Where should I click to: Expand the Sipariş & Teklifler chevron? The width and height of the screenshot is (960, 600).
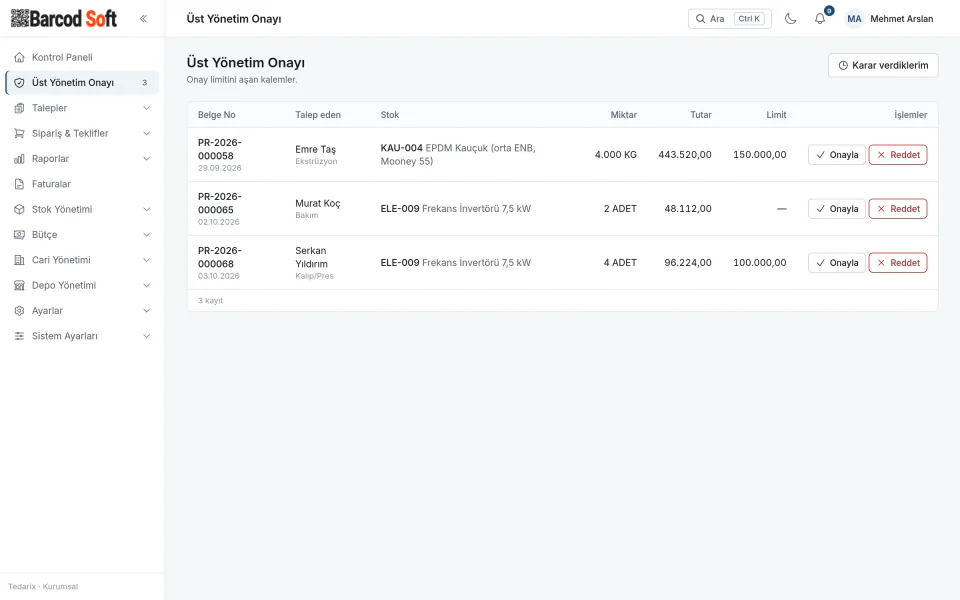[146, 133]
